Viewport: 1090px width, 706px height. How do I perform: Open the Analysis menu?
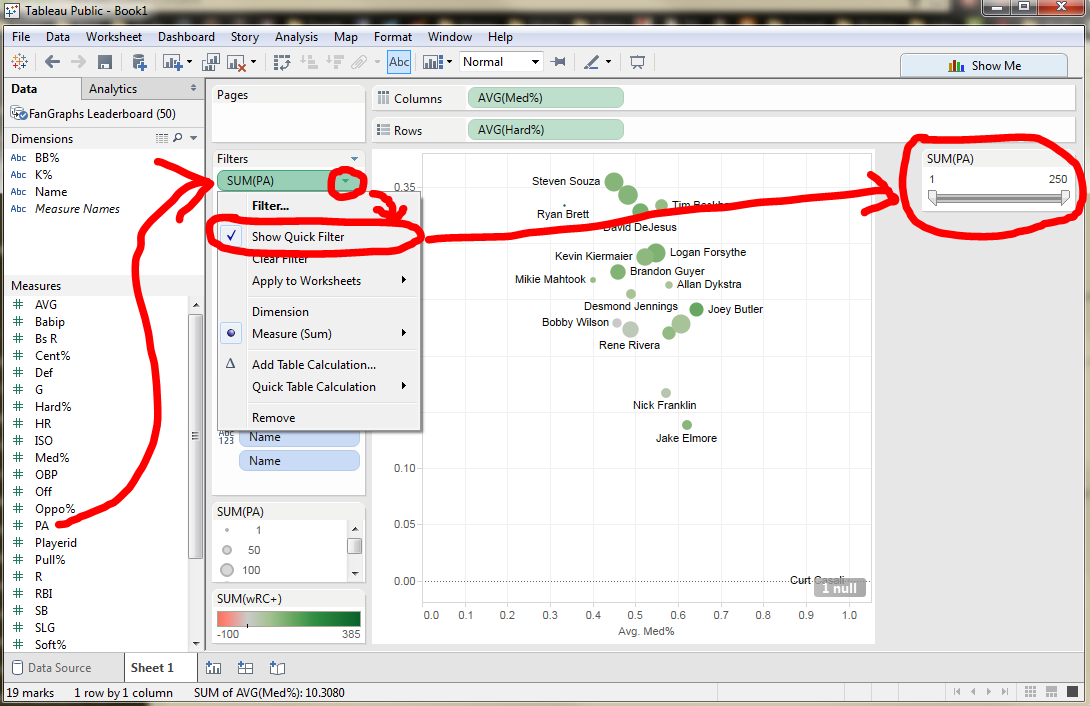296,37
